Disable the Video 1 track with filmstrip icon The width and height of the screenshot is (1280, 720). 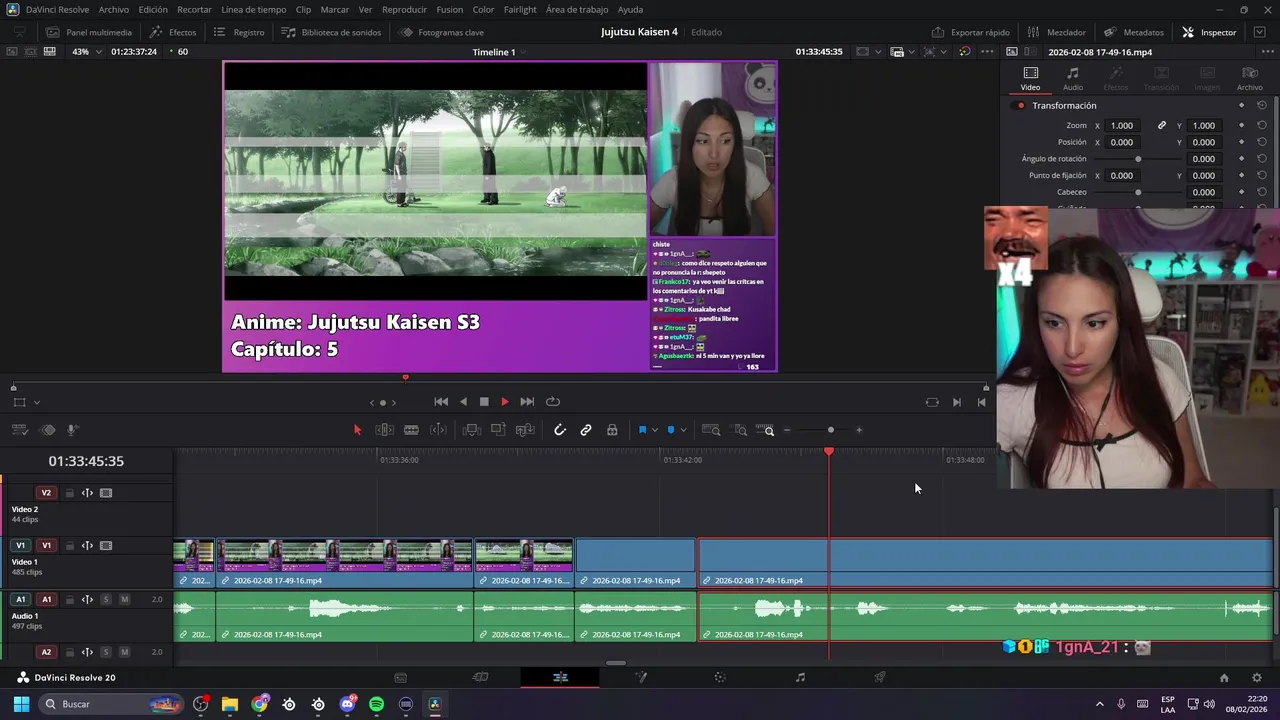(106, 546)
